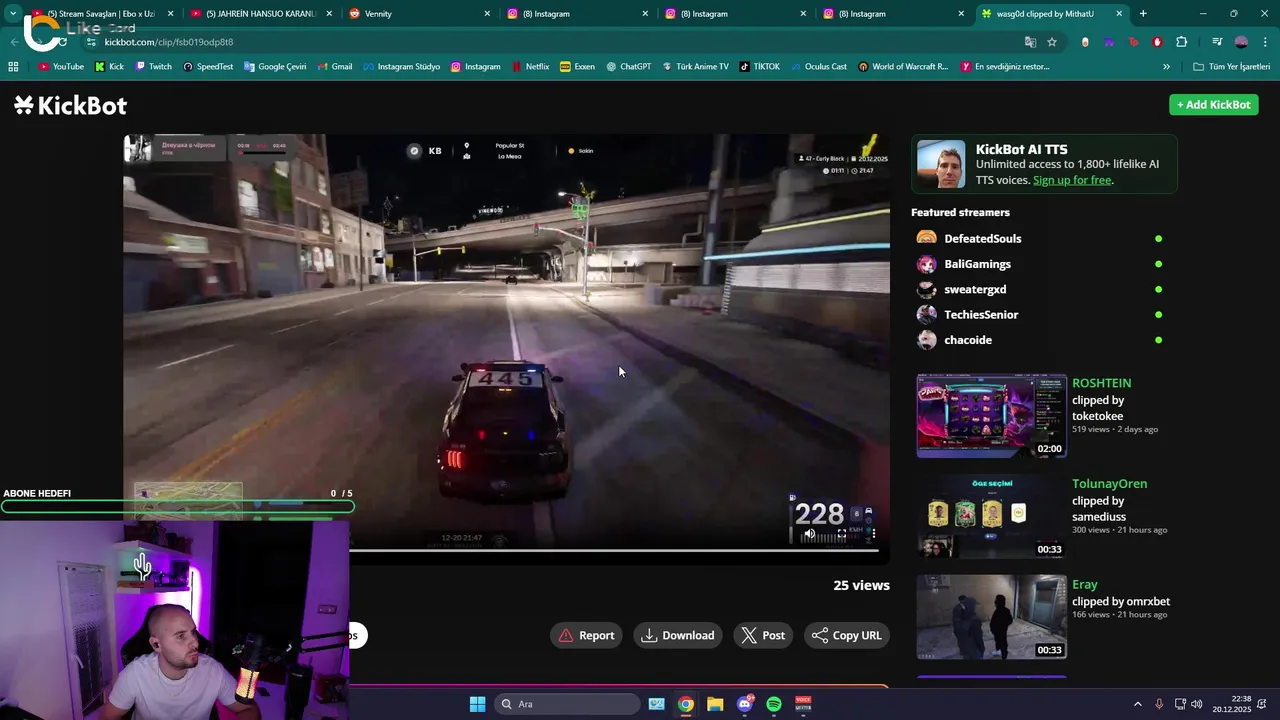
Task: Open the TolunayOren clip thumbnail
Action: (992, 516)
